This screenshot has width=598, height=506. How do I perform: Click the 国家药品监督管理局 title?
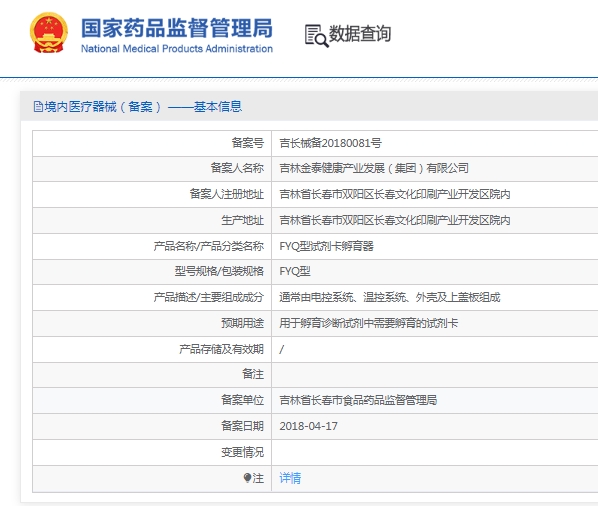pos(177,28)
